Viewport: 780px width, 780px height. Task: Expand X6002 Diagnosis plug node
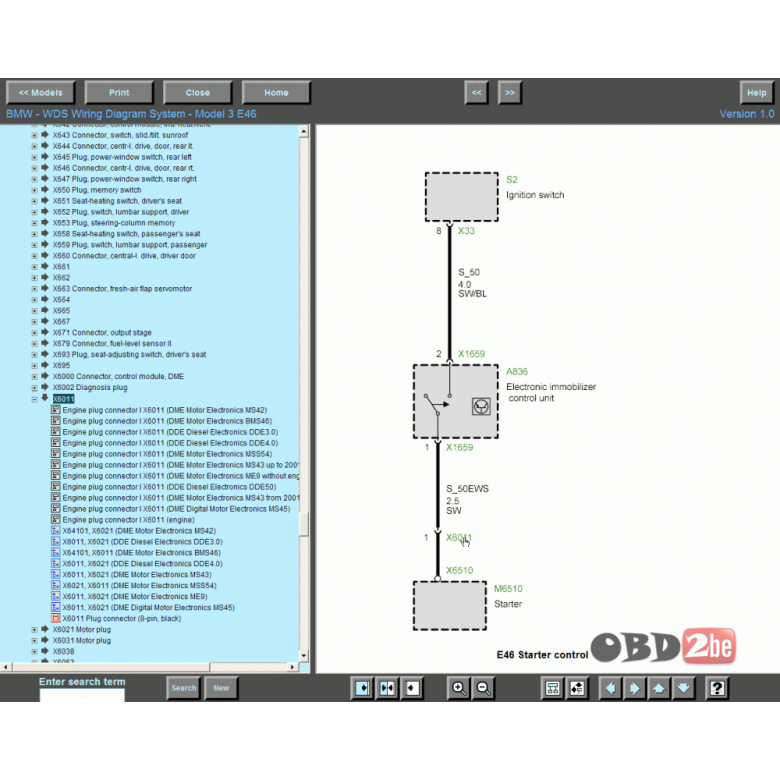pos(34,388)
